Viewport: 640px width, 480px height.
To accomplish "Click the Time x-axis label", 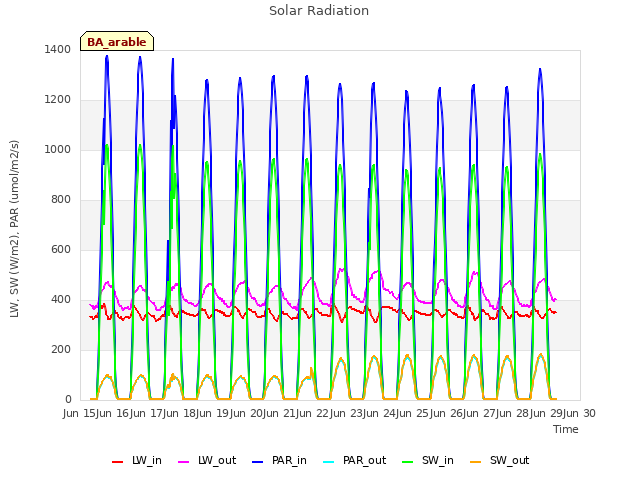I will [x=566, y=429].
